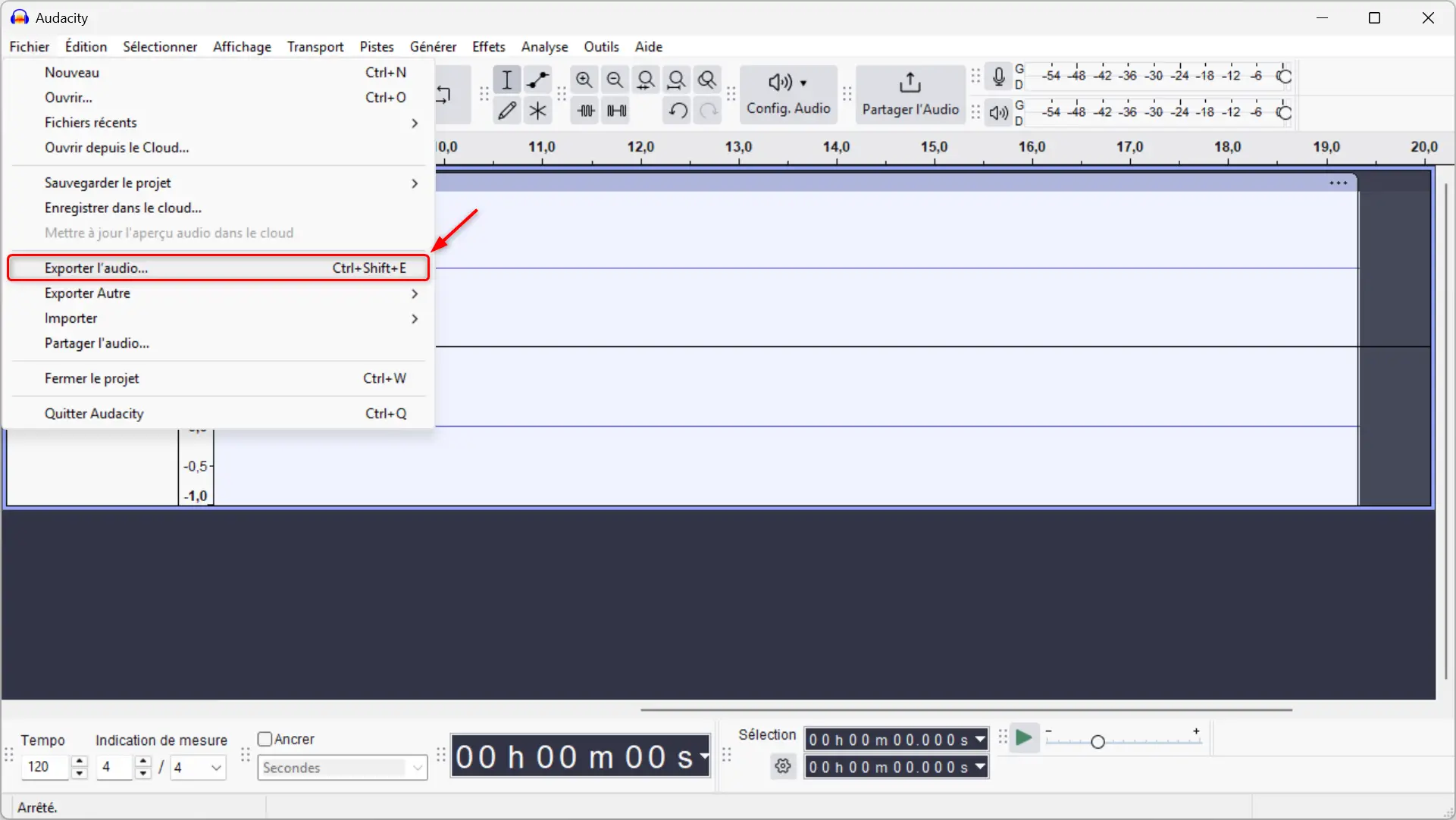Click the Undo arrow
1456x820 pixels.
click(x=678, y=111)
